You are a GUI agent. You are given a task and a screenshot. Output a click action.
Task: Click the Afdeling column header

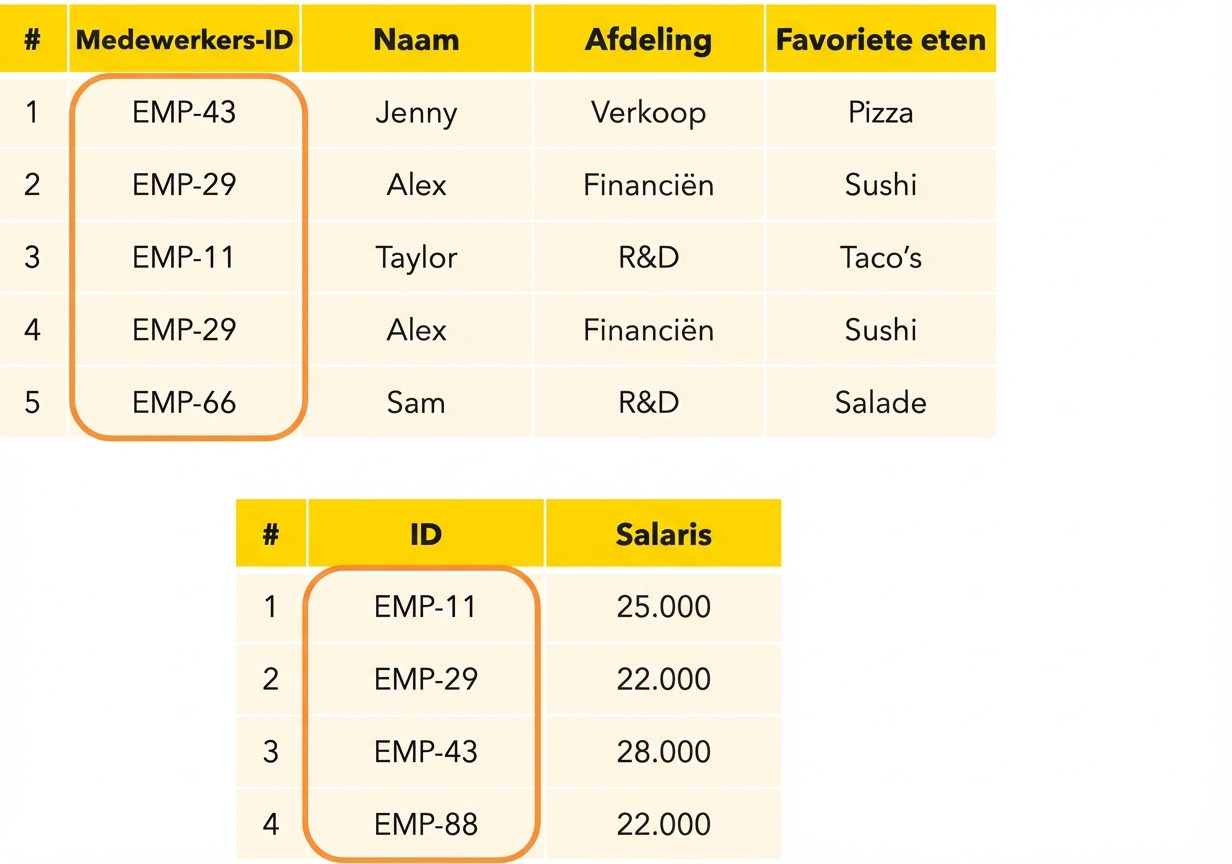pyautogui.click(x=648, y=40)
